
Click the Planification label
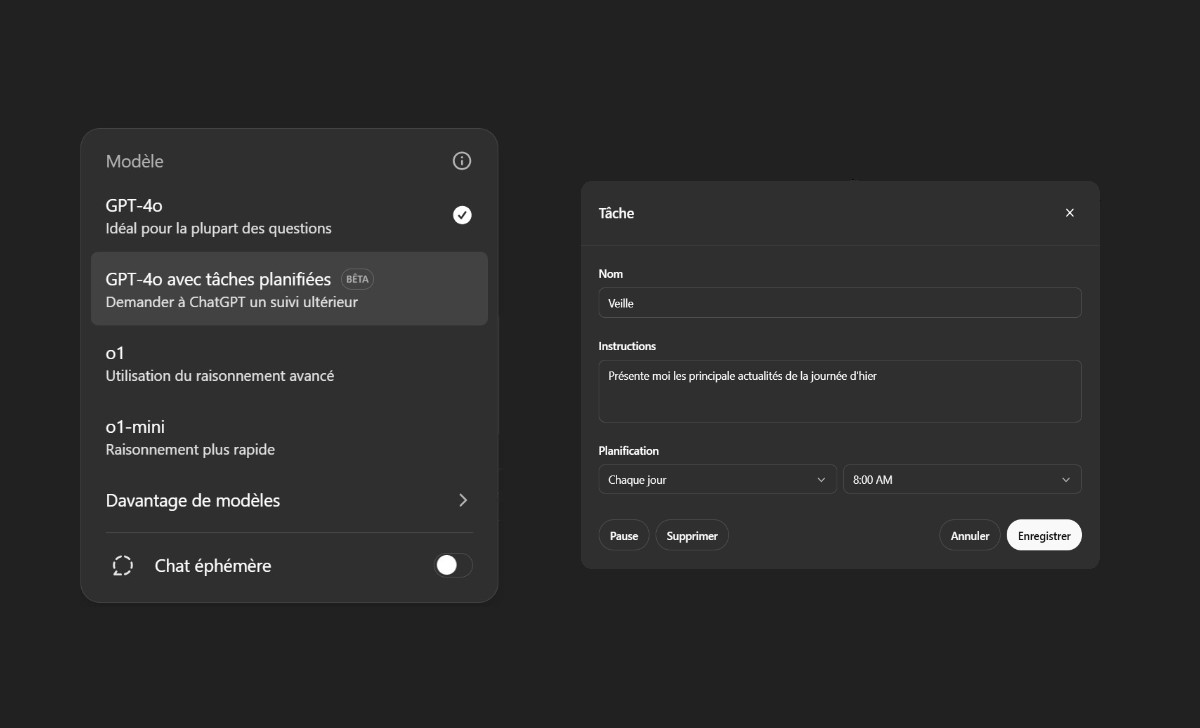click(629, 451)
